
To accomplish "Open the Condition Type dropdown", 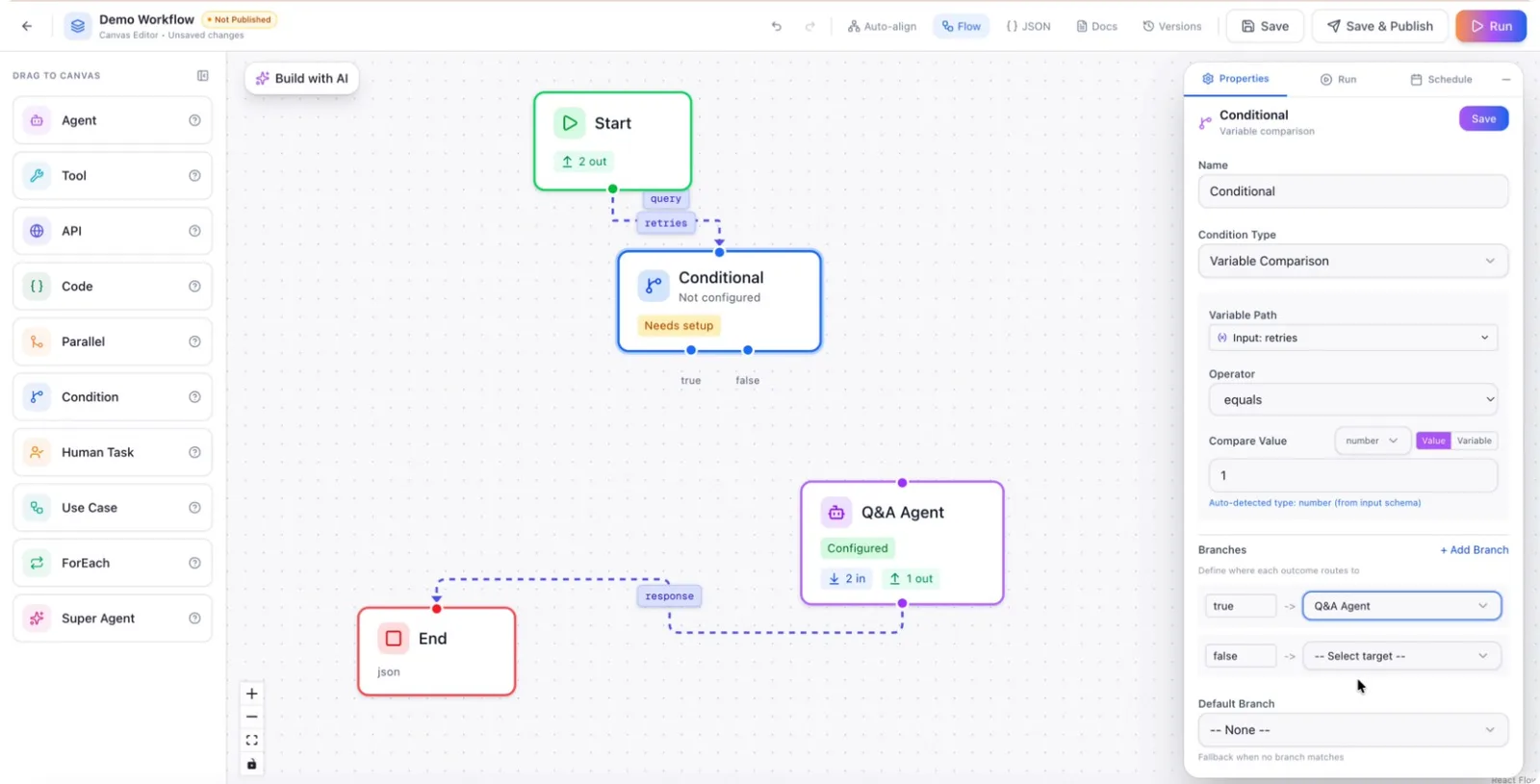I will point(1352,261).
